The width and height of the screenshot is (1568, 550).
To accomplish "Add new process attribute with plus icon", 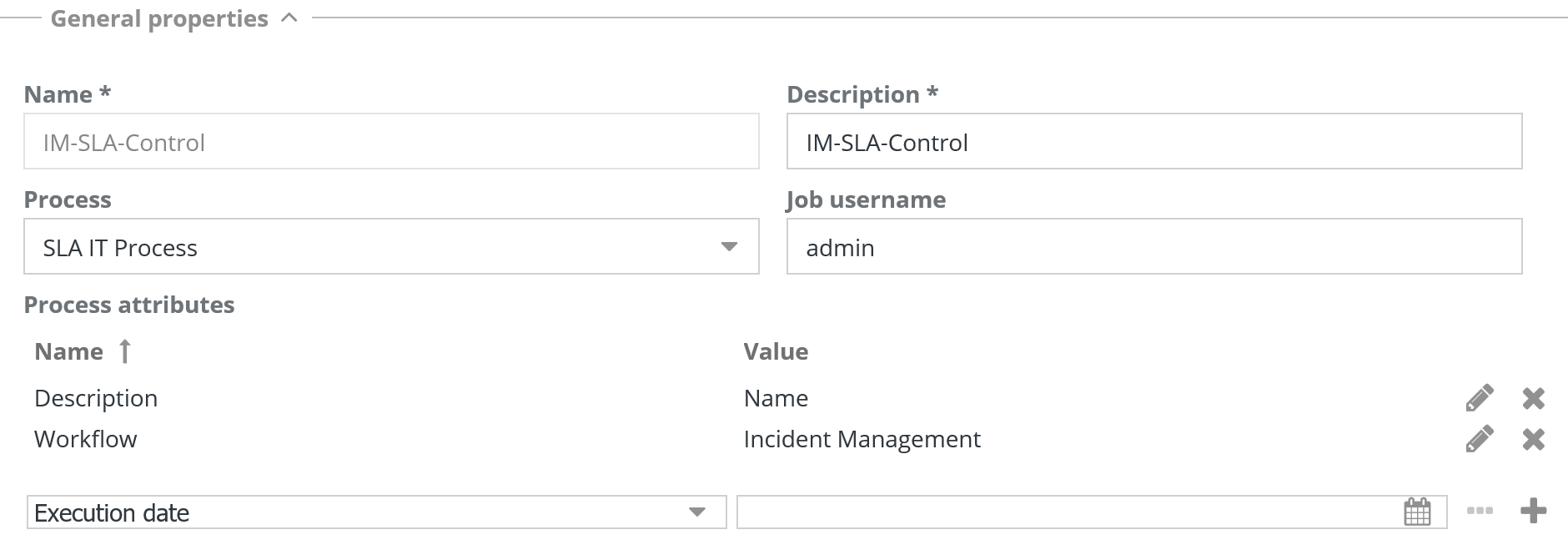I will [1533, 511].
